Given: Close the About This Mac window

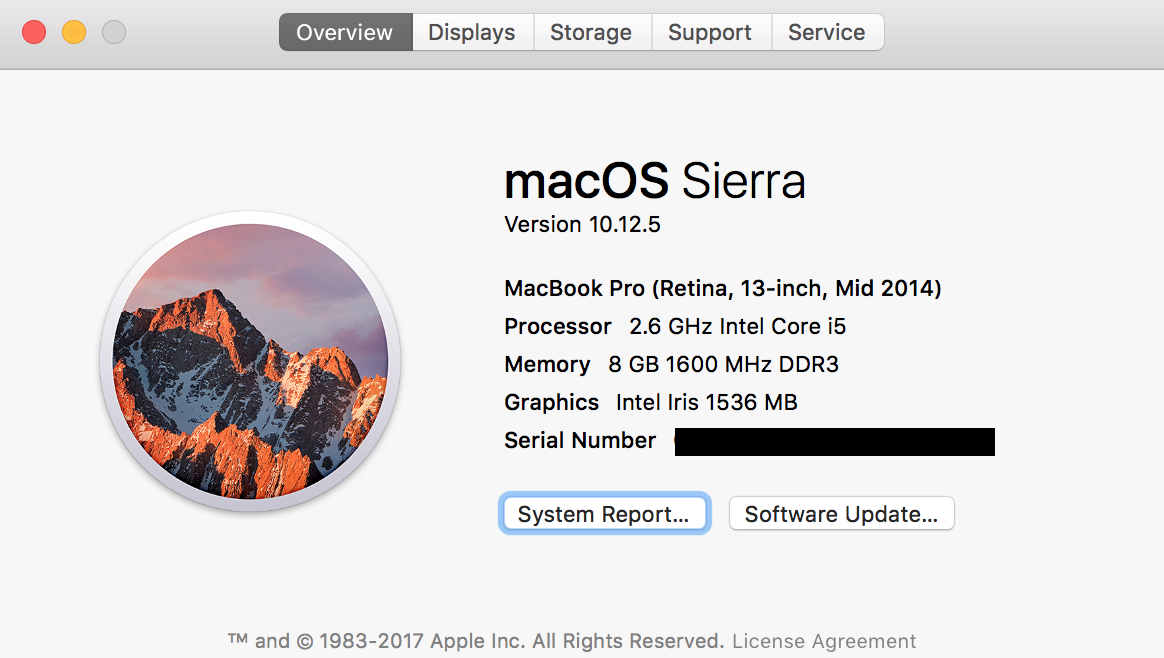Looking at the screenshot, I should tap(34, 32).
